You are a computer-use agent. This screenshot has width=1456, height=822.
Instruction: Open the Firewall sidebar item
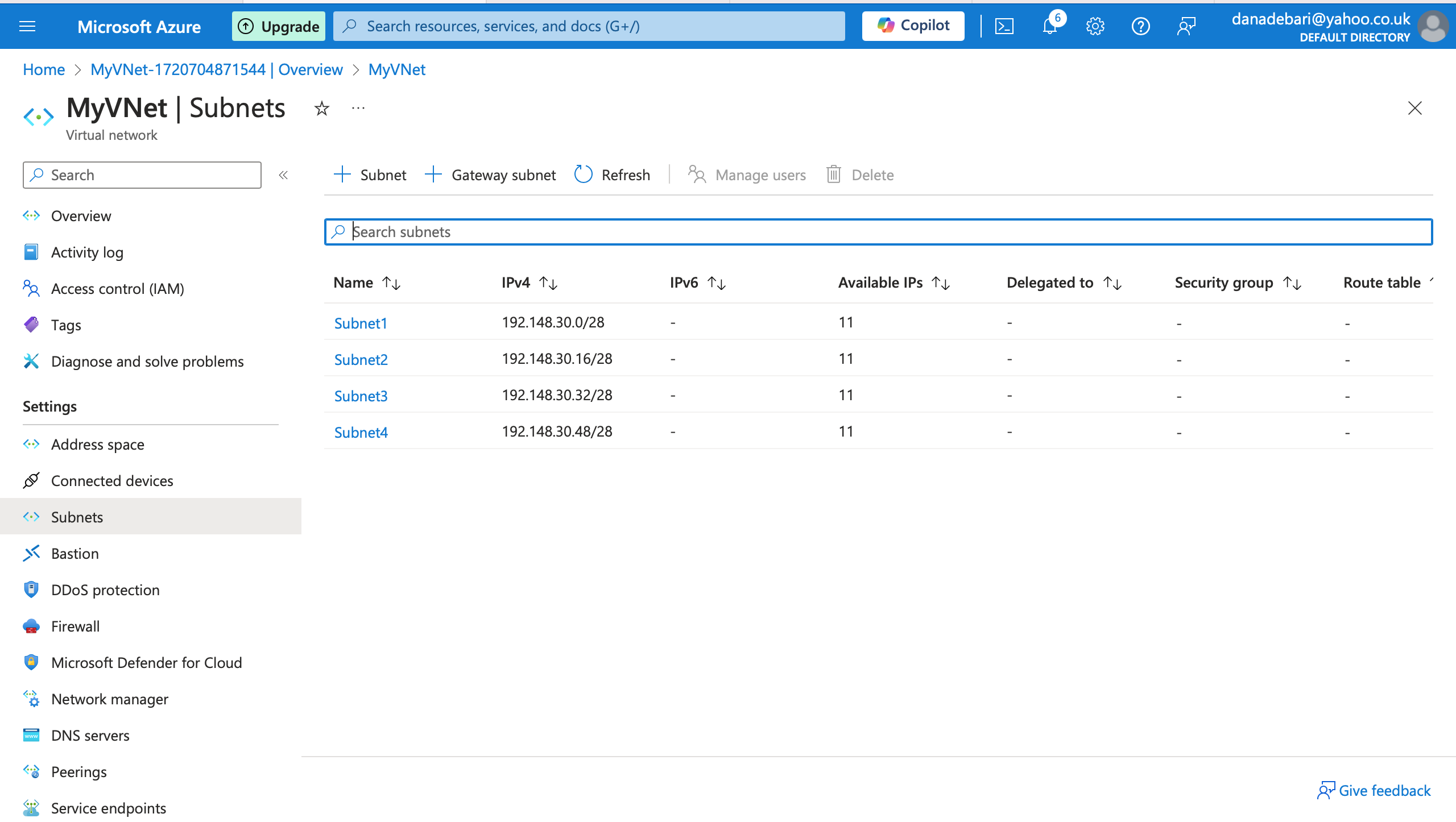[x=75, y=626]
